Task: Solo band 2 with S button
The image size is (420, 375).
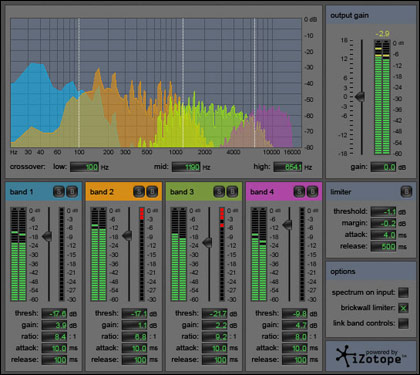Action: (139, 192)
